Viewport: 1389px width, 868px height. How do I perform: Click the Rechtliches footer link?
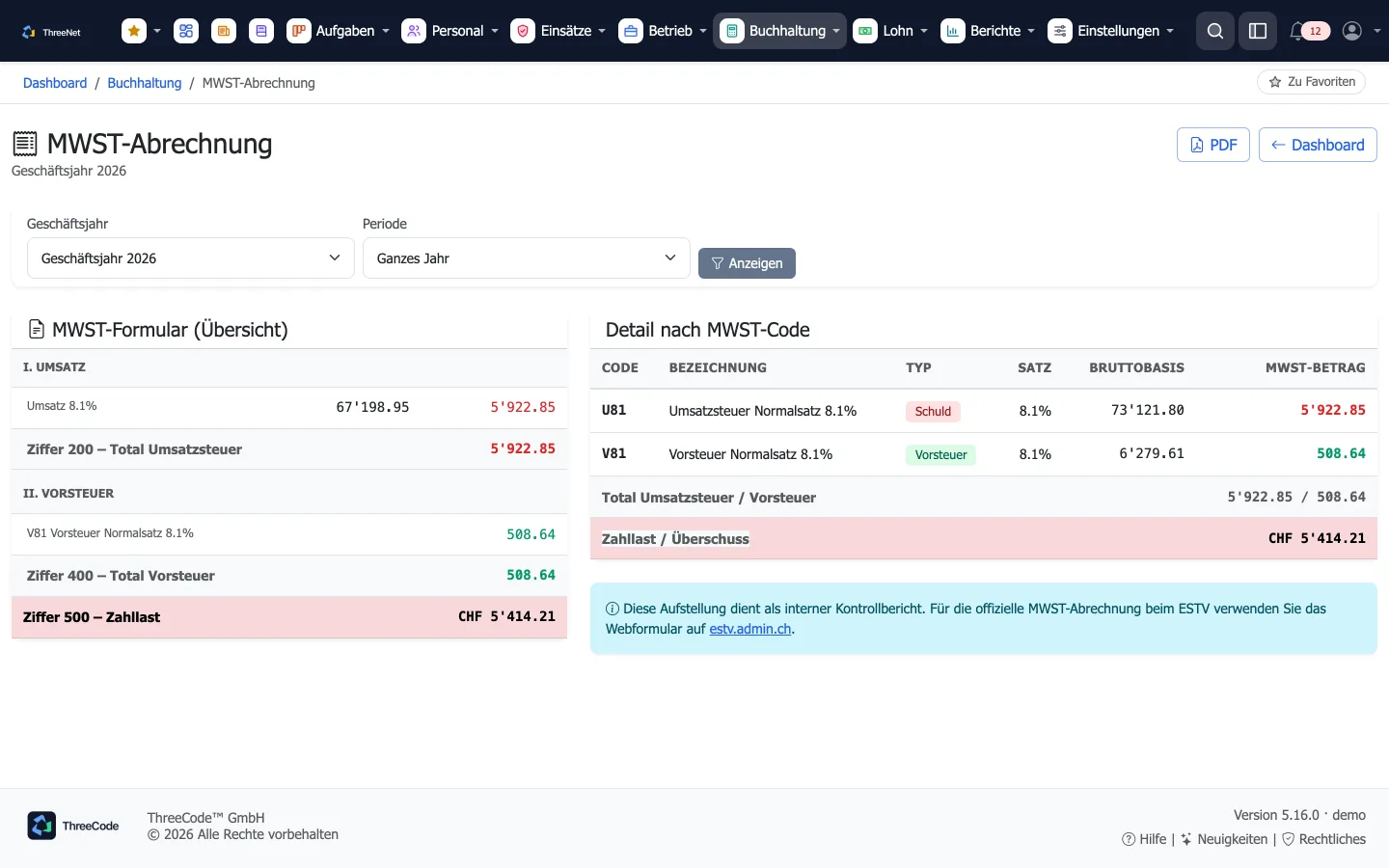[x=1323, y=839]
